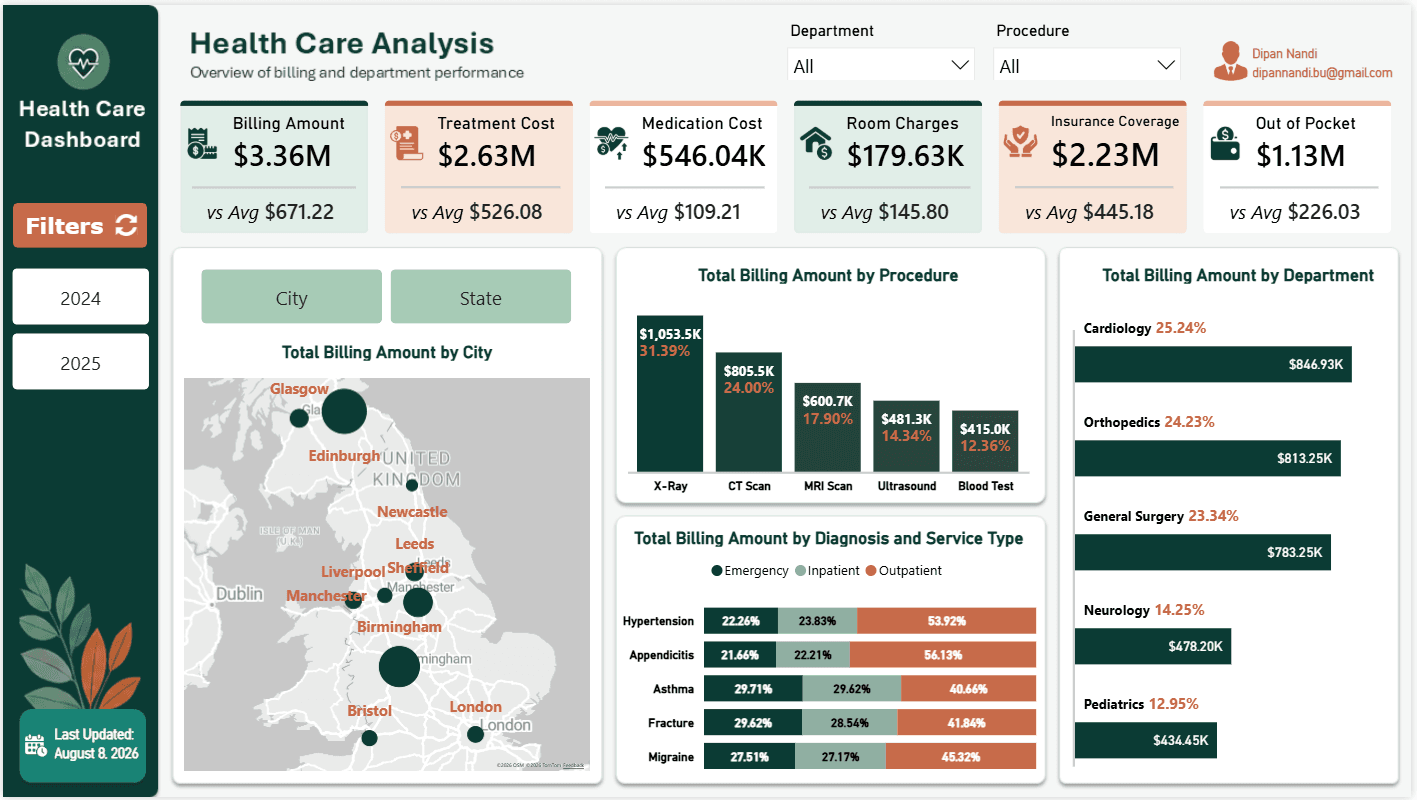Switch map view to State
The height and width of the screenshot is (800, 1417).
point(481,297)
